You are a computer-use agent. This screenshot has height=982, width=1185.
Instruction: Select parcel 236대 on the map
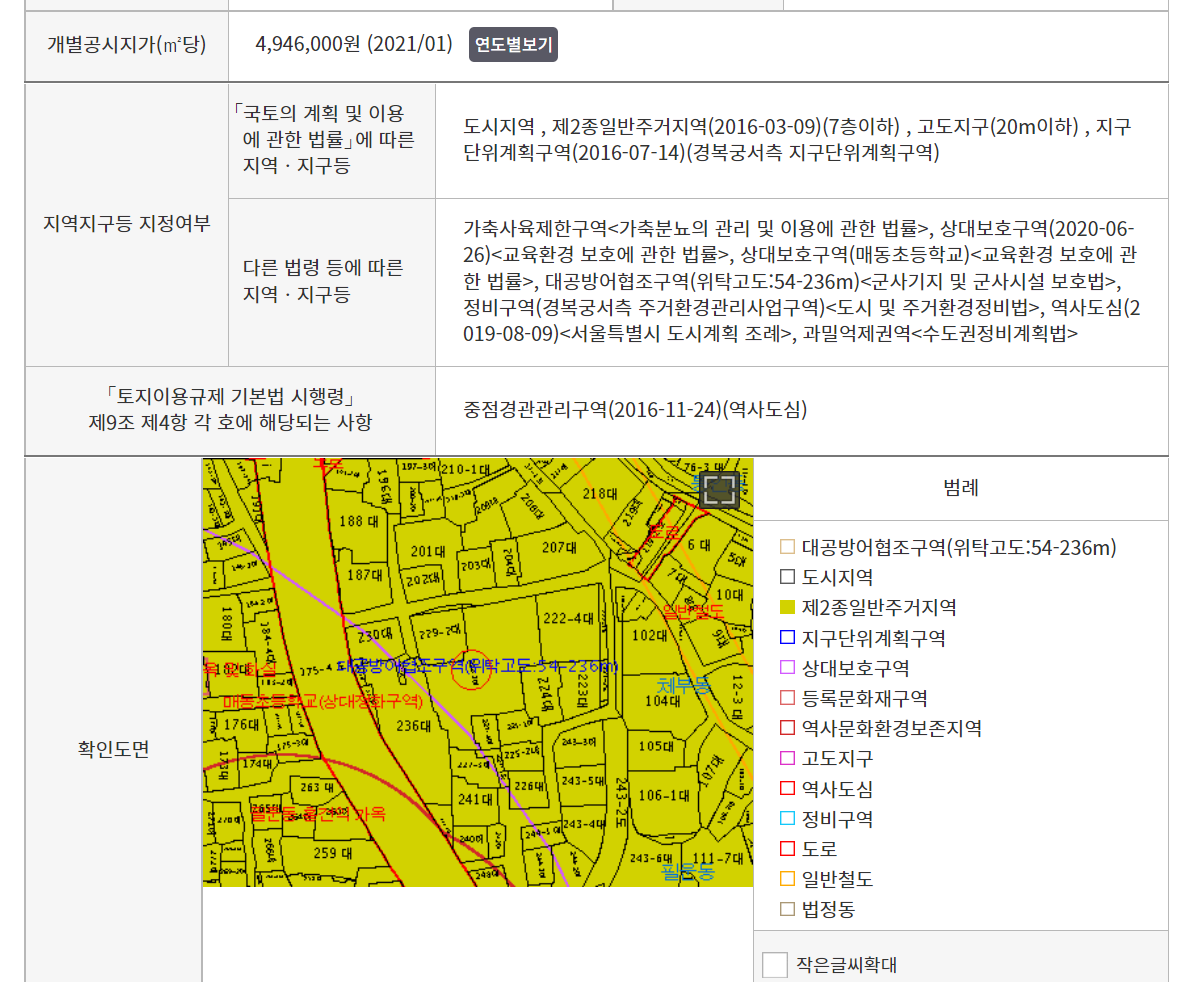pos(414,726)
